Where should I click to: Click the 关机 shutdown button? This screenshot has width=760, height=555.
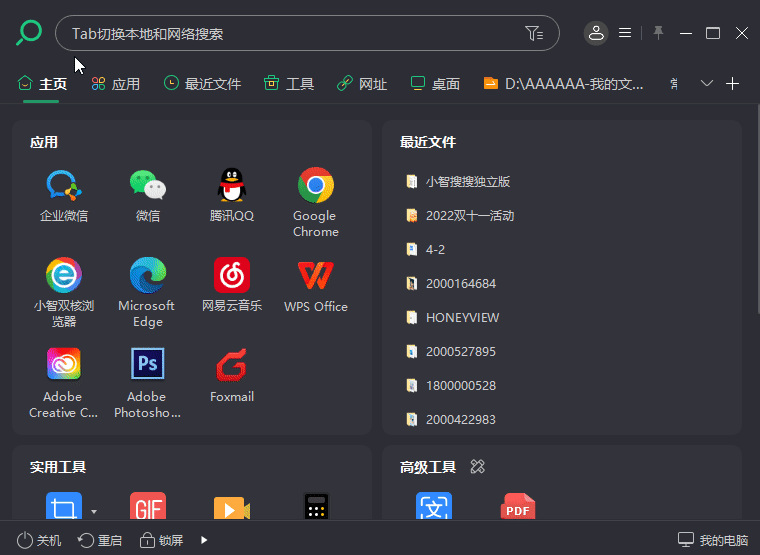39,540
